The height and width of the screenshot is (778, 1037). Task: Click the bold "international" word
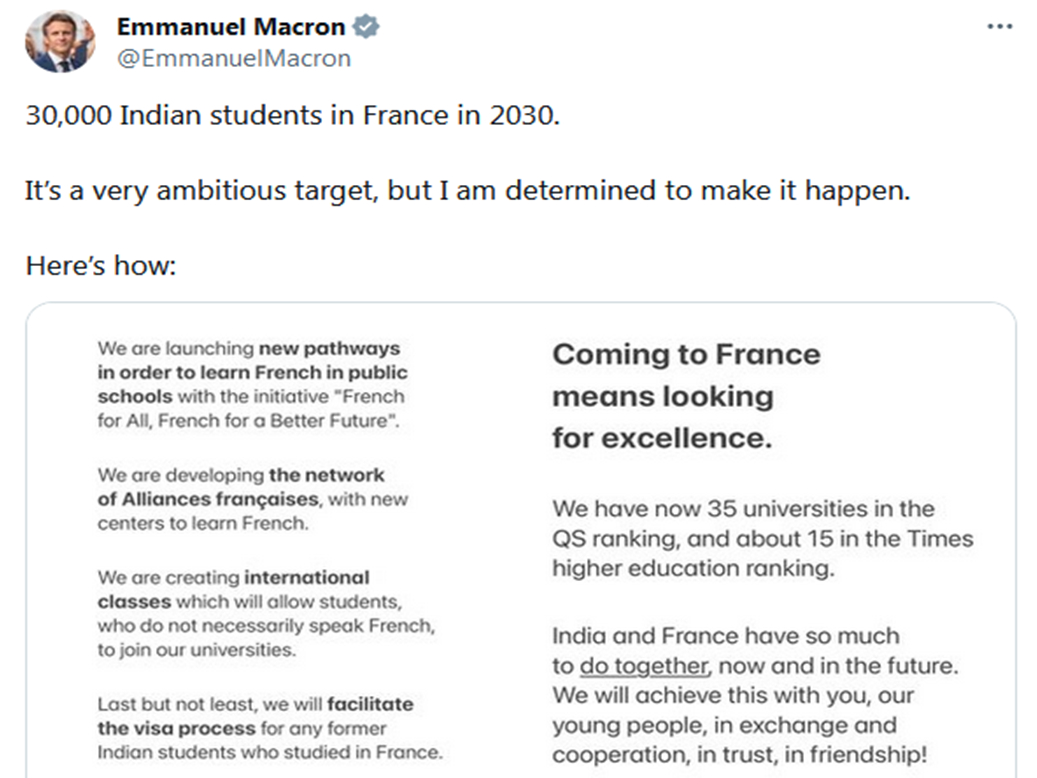point(306,577)
